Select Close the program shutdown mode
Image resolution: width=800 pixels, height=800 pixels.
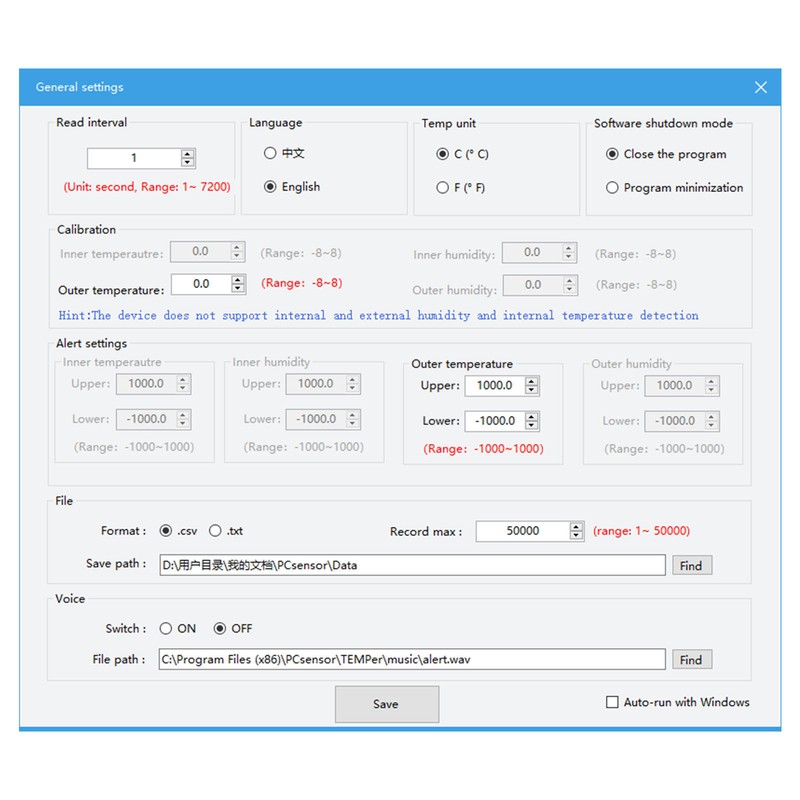[612, 154]
